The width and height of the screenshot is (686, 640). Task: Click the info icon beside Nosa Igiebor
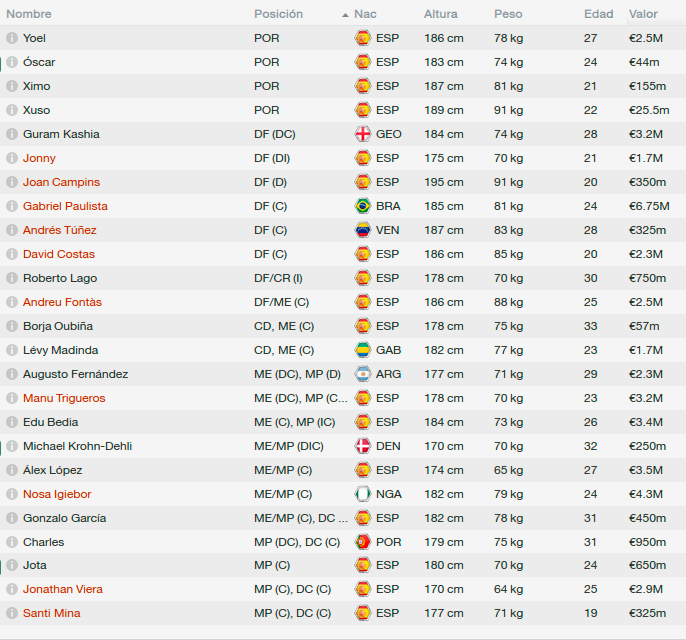(12, 494)
